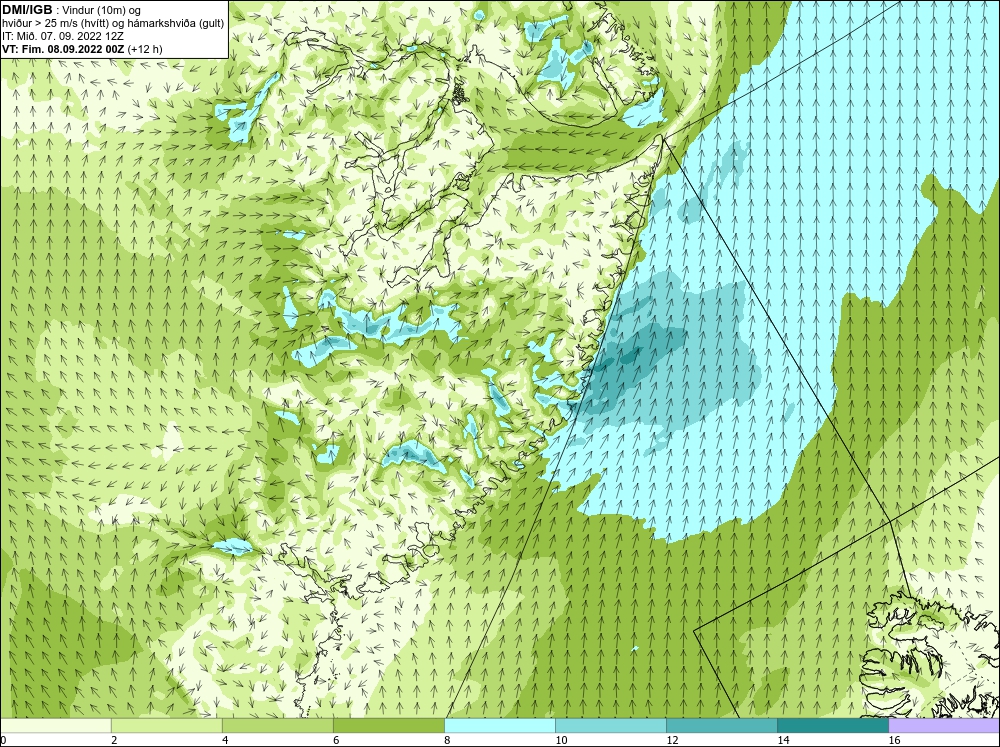Click the legend value label '4'

point(225,740)
